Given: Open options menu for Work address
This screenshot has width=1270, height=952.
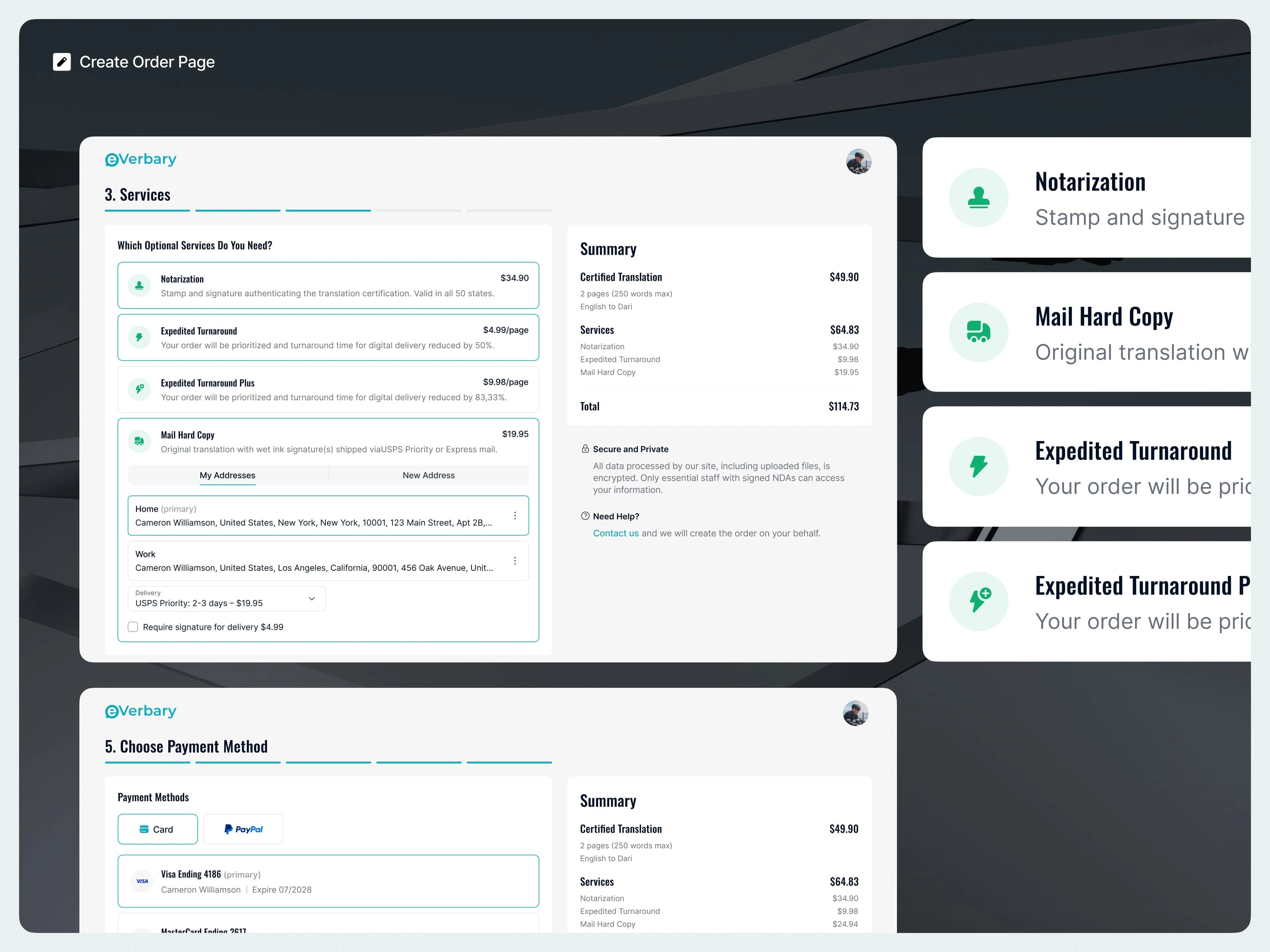Looking at the screenshot, I should [x=515, y=560].
